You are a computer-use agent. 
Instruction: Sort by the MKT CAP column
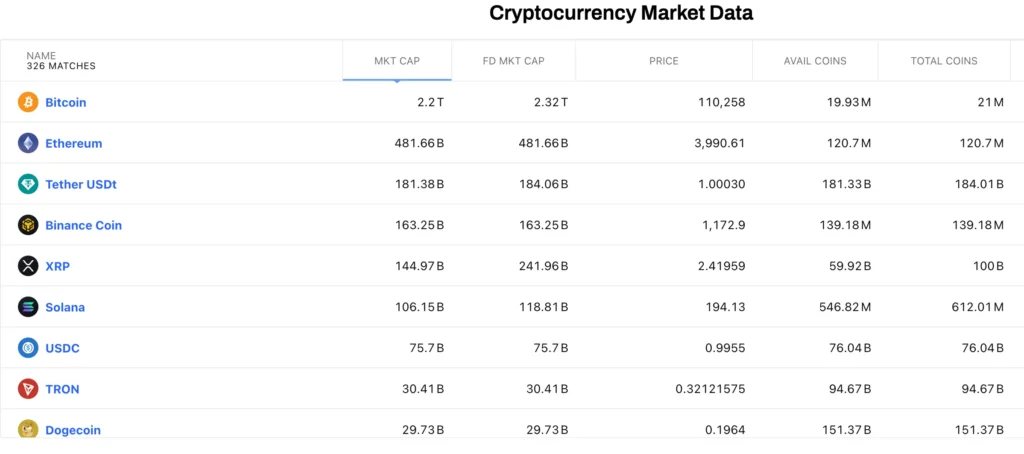(x=397, y=61)
